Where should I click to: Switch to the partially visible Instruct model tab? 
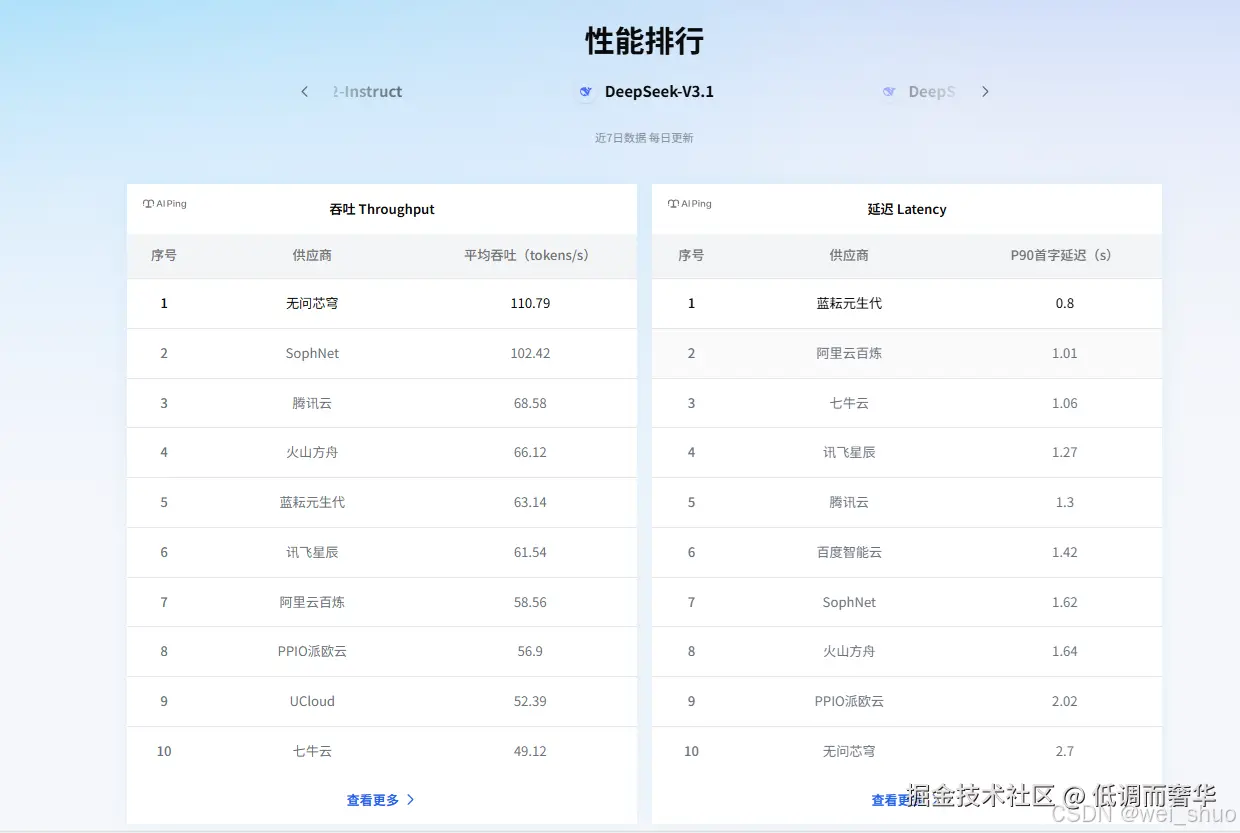(368, 91)
